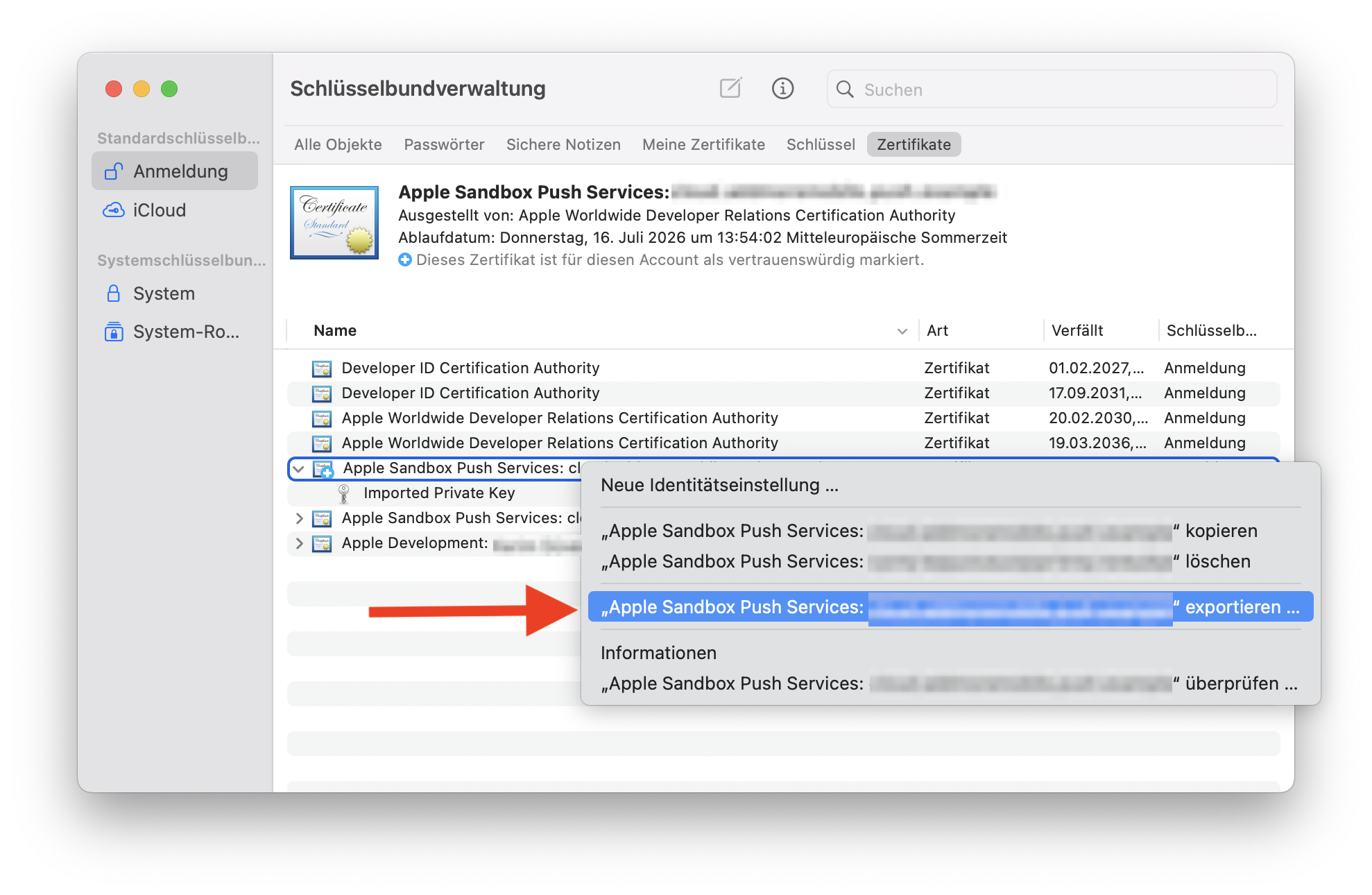Open the Sichere Notizen tab
1372x895 pixels.
[x=563, y=144]
